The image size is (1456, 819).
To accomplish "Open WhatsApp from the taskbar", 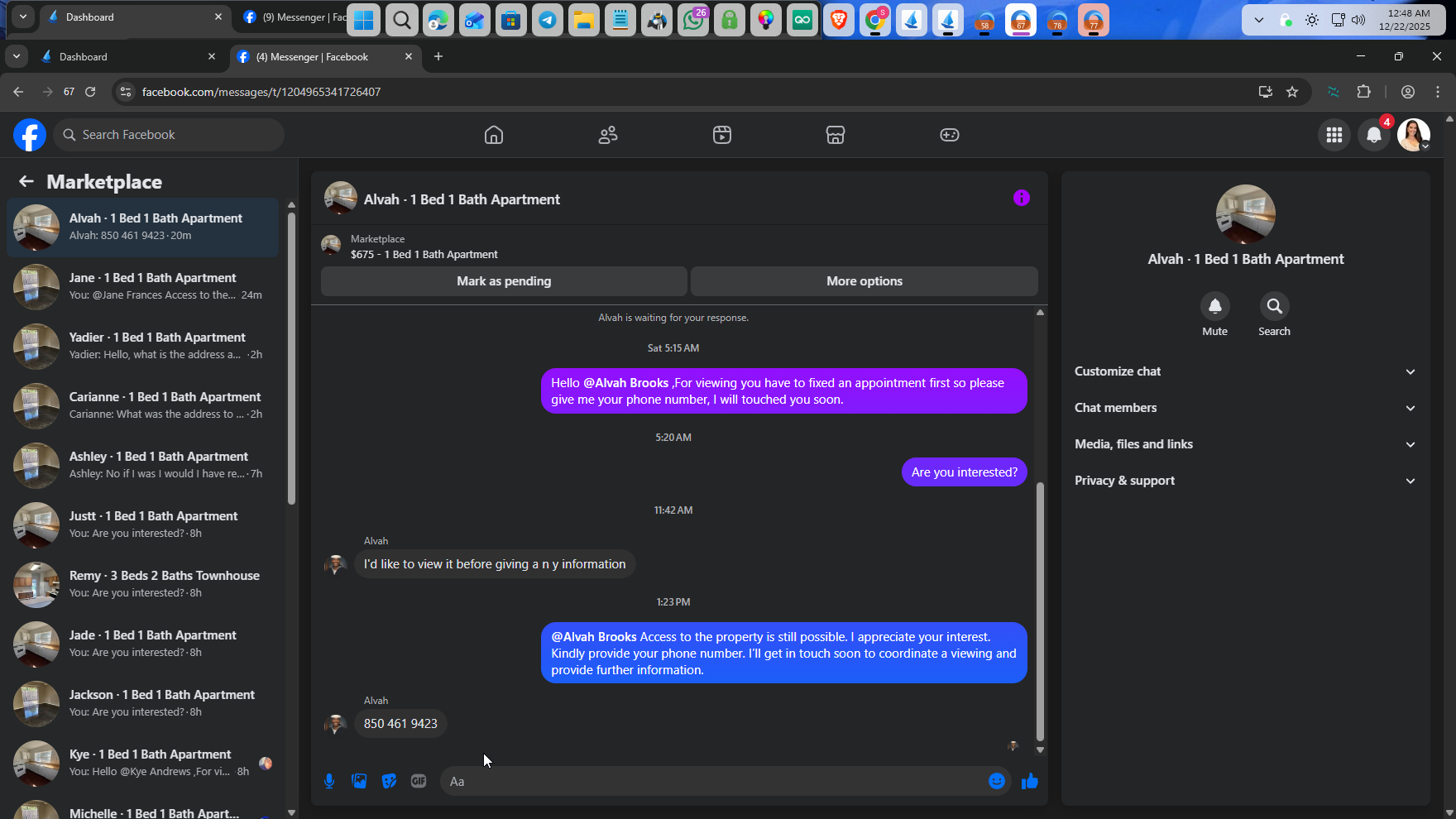I will point(693,20).
